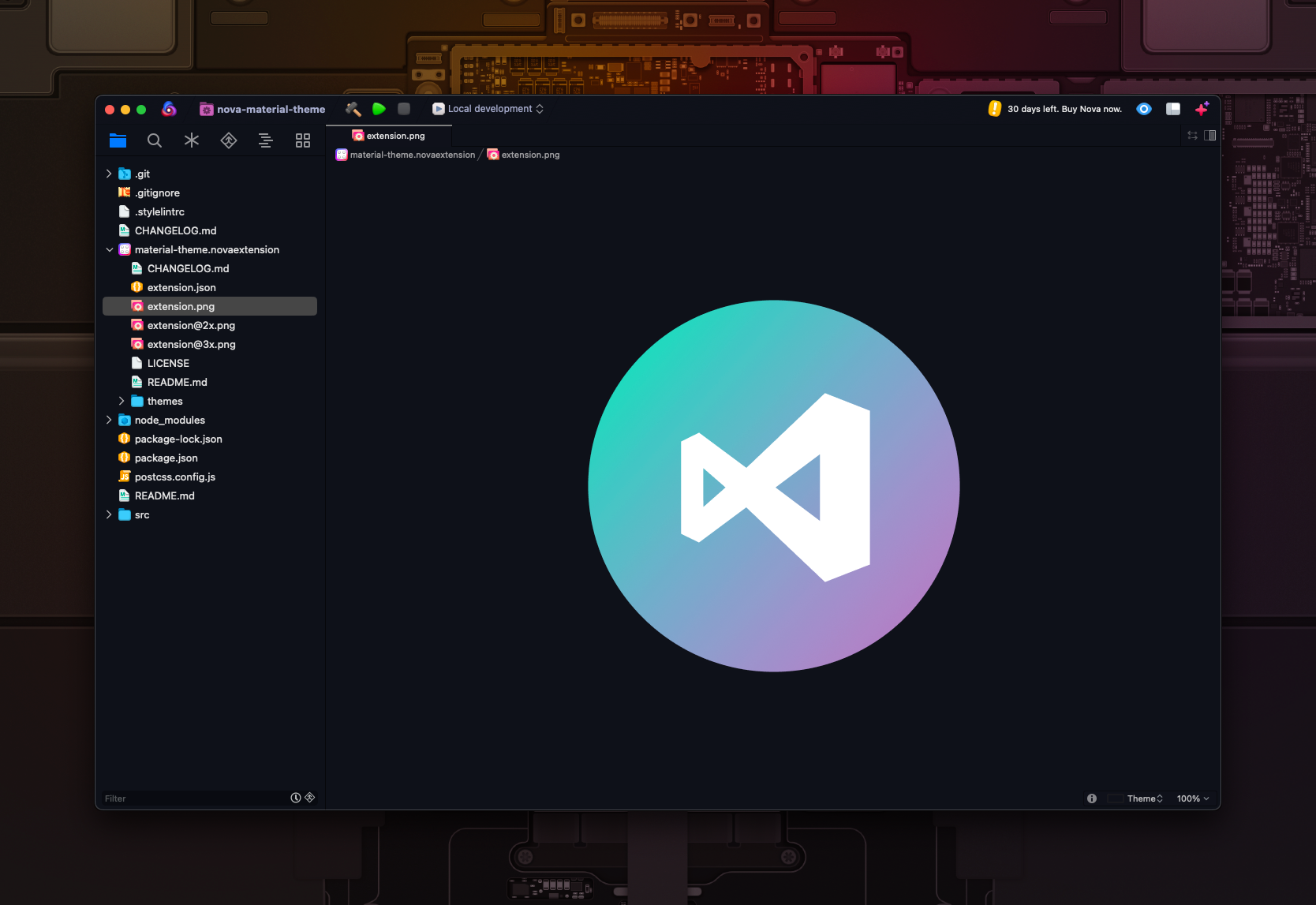Select README.md inside material-theme.novaextension

pyautogui.click(x=210, y=382)
